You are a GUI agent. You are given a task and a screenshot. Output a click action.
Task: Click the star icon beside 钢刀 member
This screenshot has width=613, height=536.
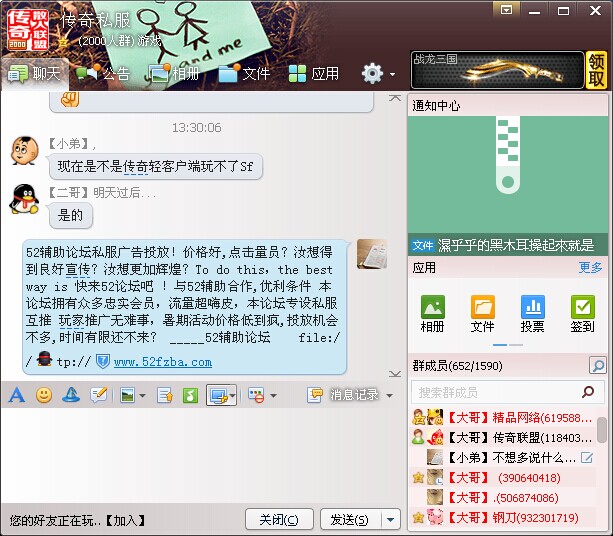418,518
